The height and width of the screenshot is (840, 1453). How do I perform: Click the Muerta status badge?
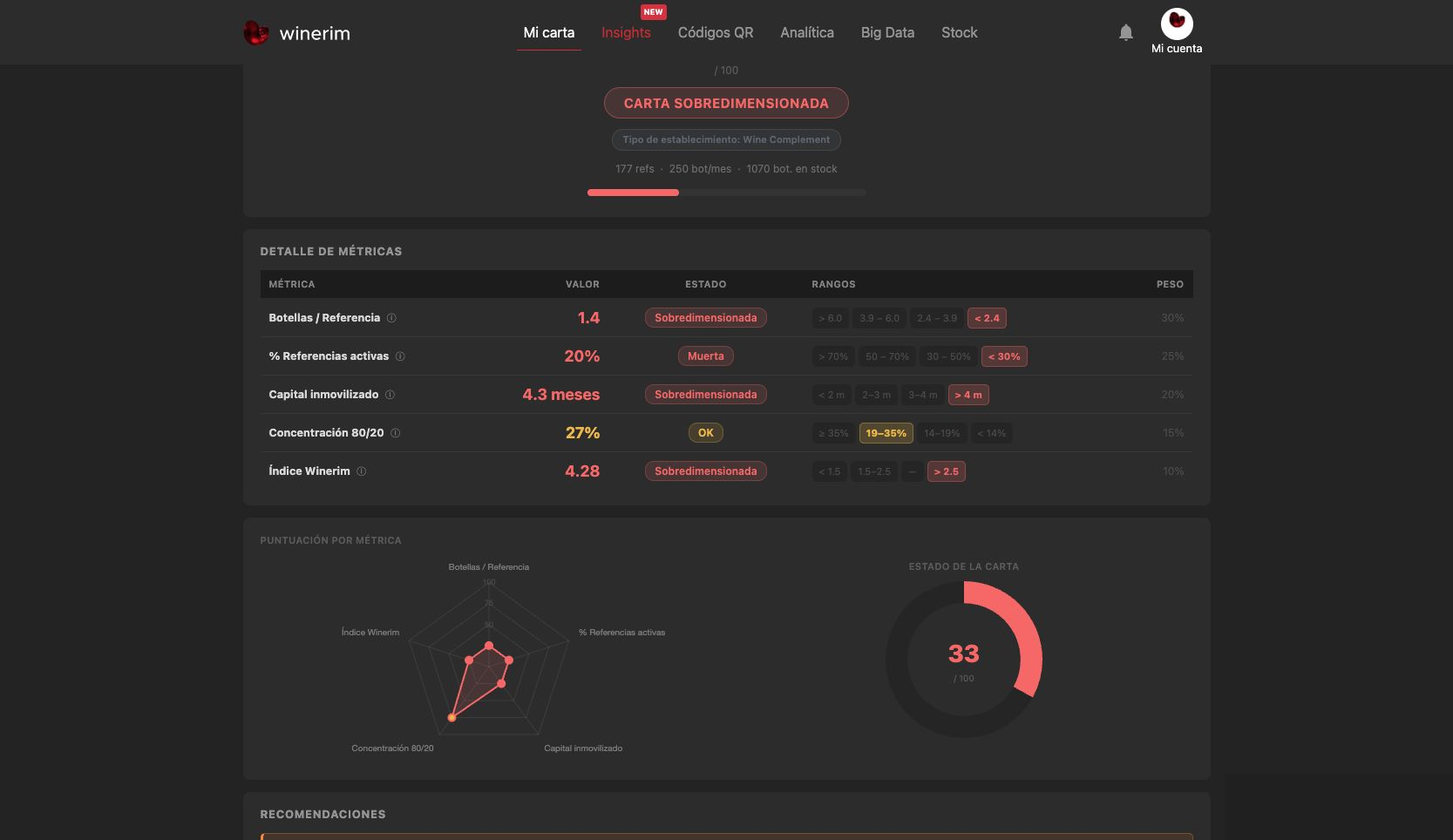pos(706,356)
